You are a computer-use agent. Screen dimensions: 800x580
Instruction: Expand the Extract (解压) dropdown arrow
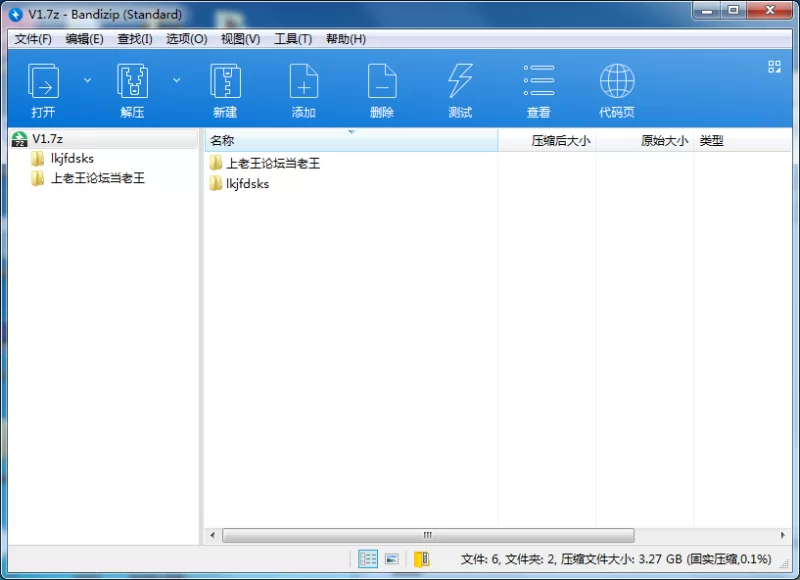point(177,80)
